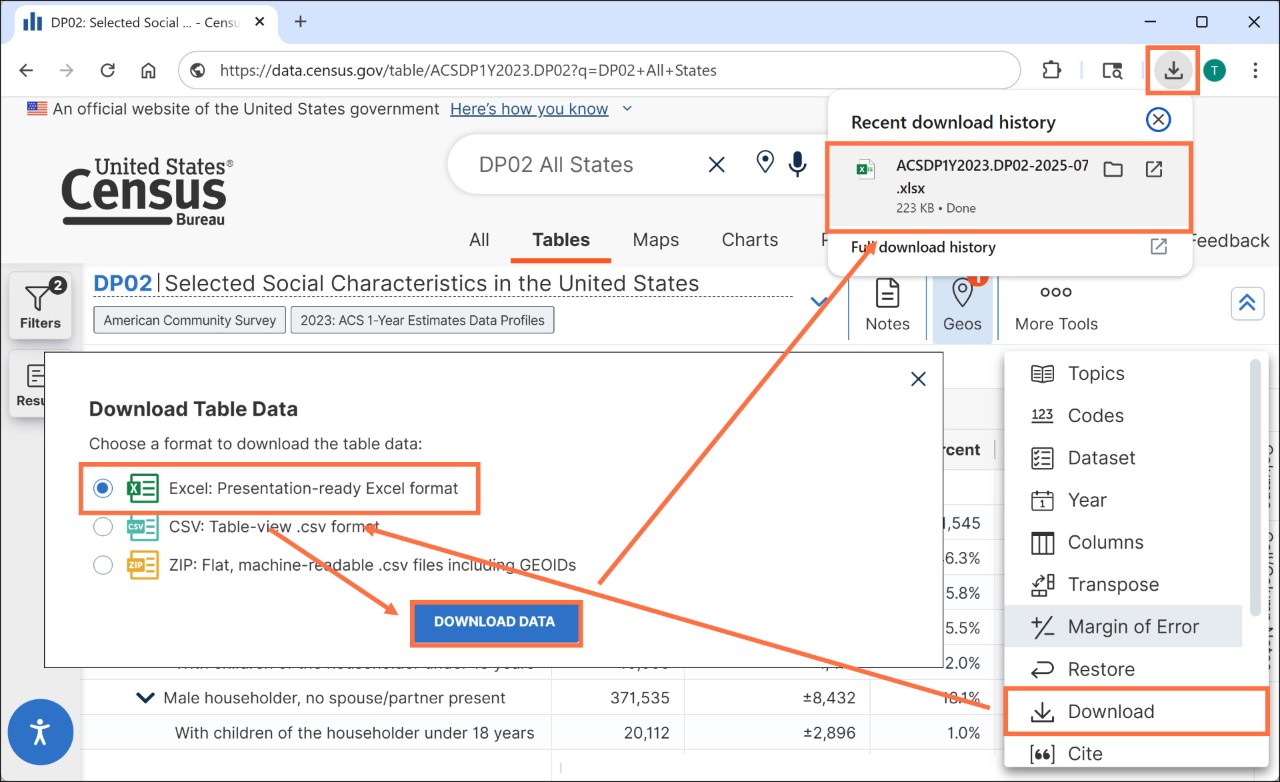Toggle Margin of Error in More Tools menu
Image resolution: width=1280 pixels, height=782 pixels.
tap(1125, 627)
